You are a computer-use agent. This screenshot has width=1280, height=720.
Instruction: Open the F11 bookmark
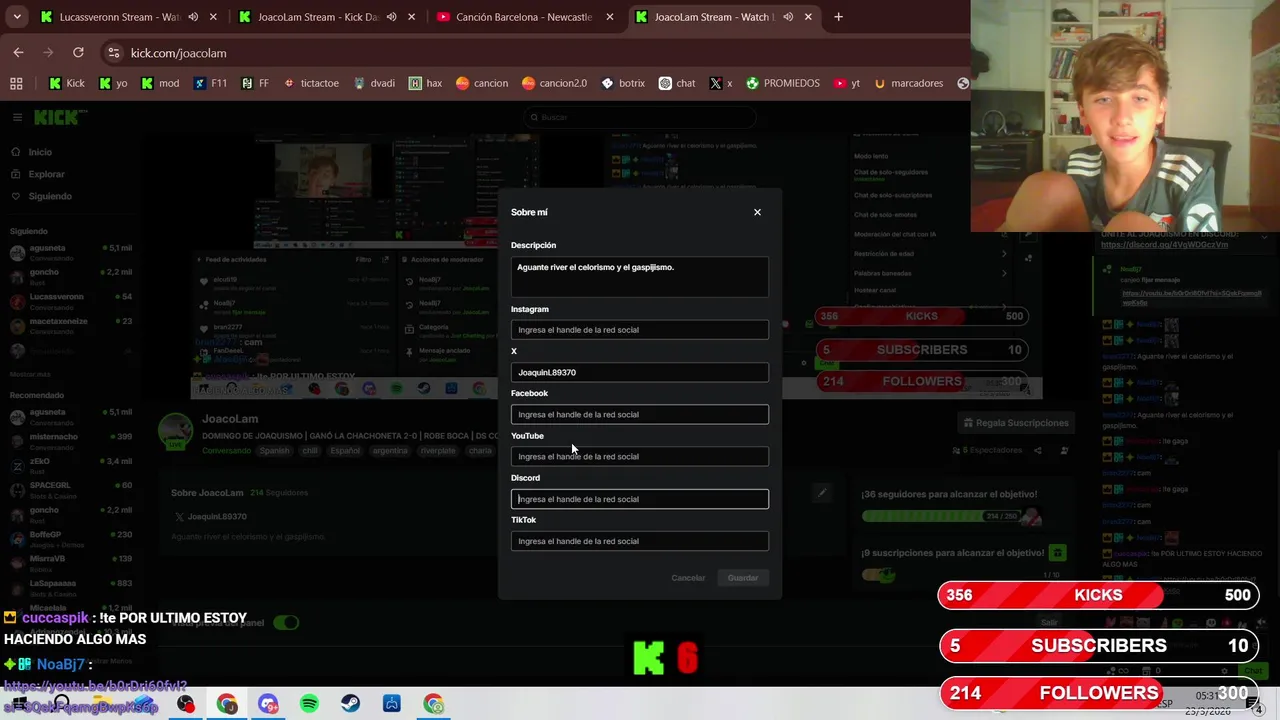tap(210, 84)
